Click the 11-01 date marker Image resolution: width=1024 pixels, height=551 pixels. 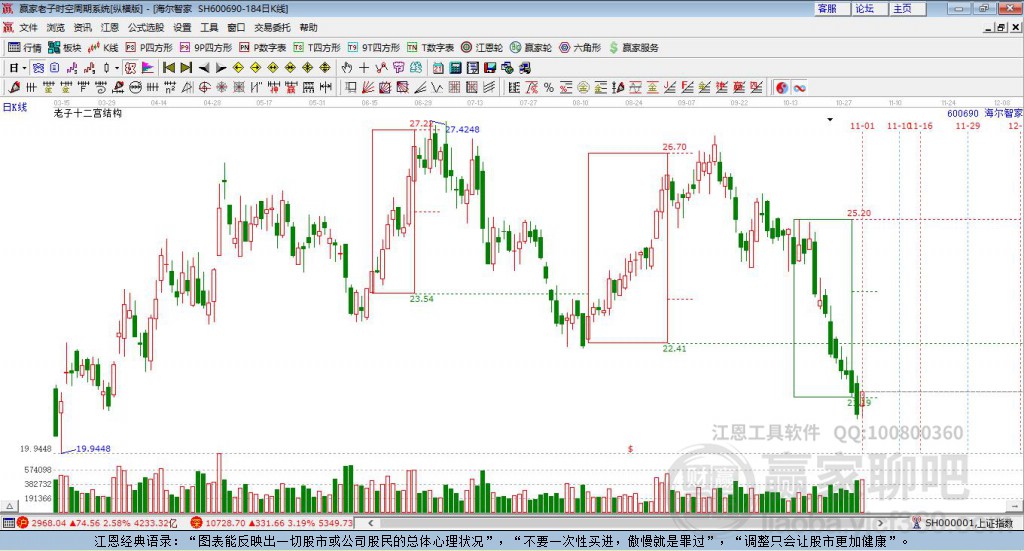coord(862,125)
